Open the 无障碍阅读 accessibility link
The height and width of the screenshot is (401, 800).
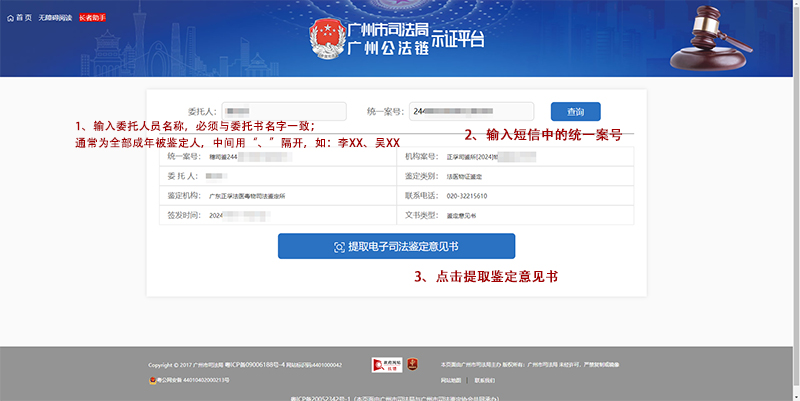pos(55,18)
